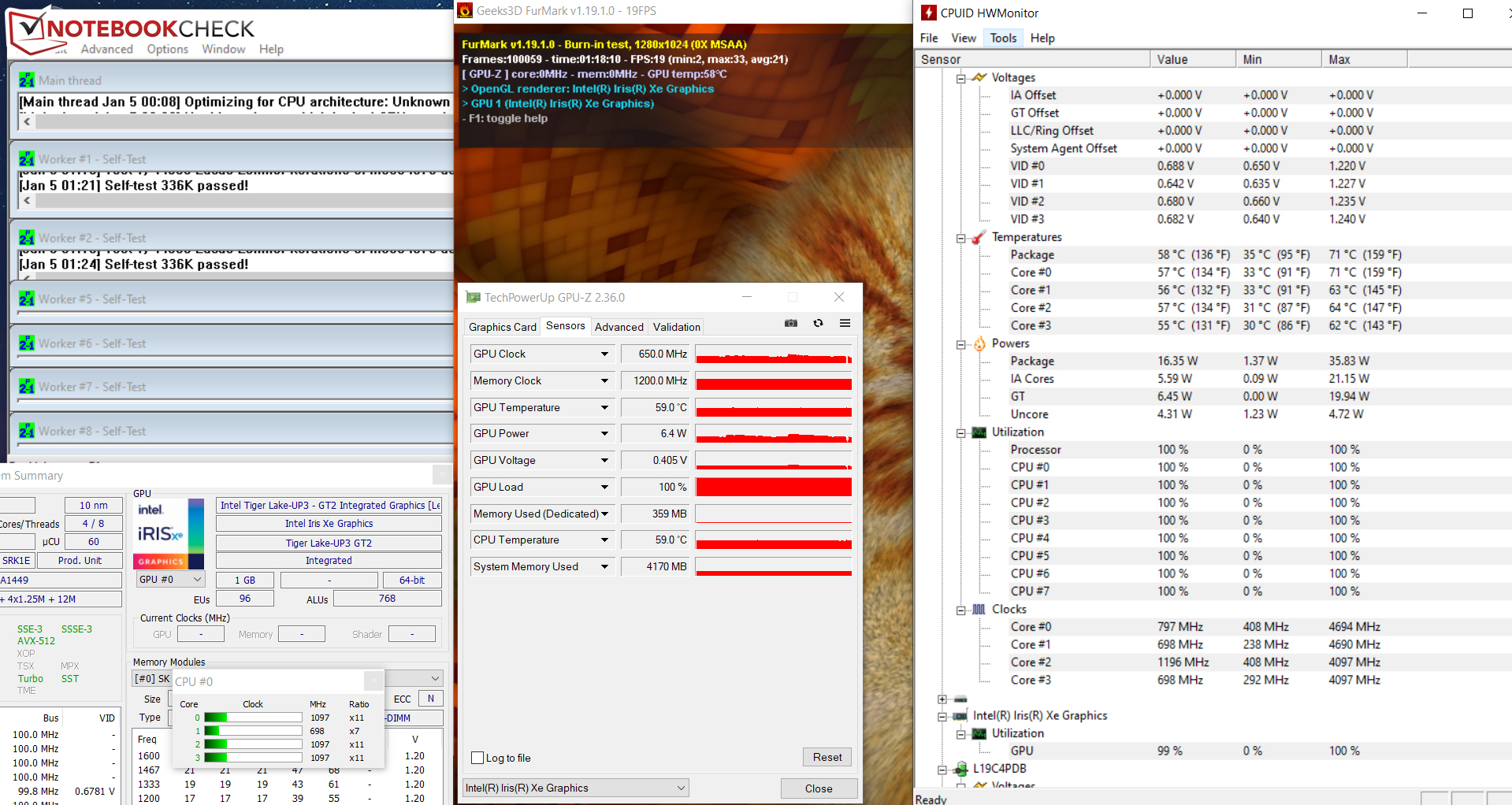Open the HWMonitor Help menu
This screenshot has width=1512, height=805.
tap(1042, 38)
